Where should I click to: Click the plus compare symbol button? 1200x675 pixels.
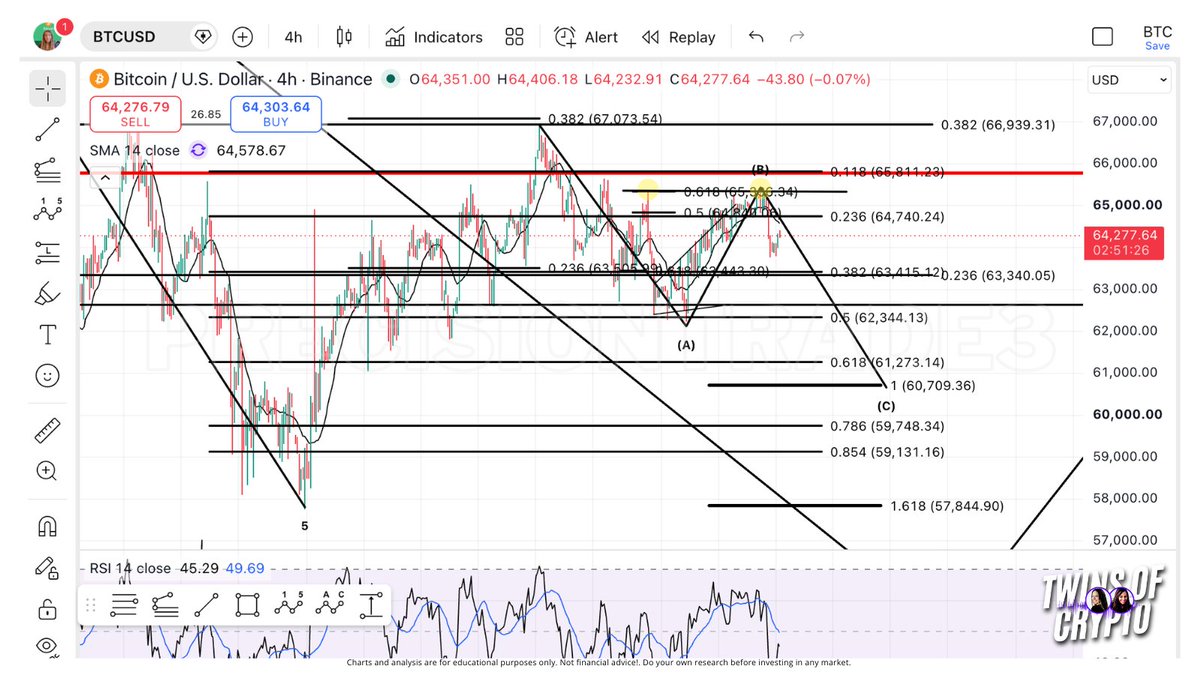click(242, 37)
